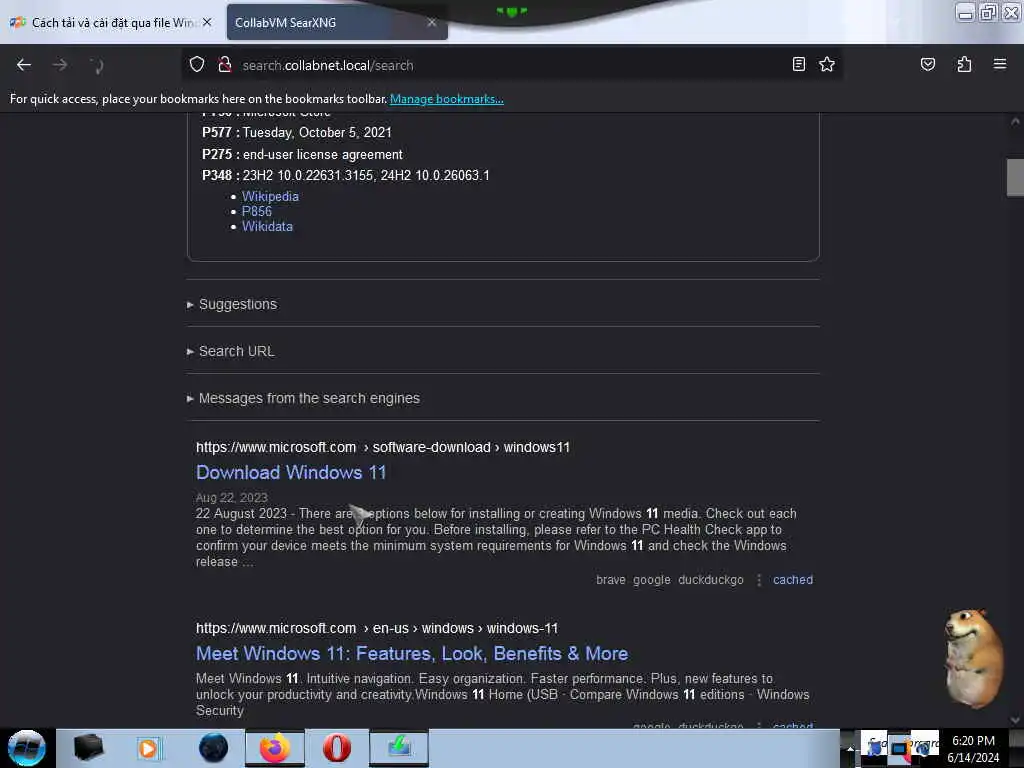
Task: Open the P856 link
Action: [257, 211]
